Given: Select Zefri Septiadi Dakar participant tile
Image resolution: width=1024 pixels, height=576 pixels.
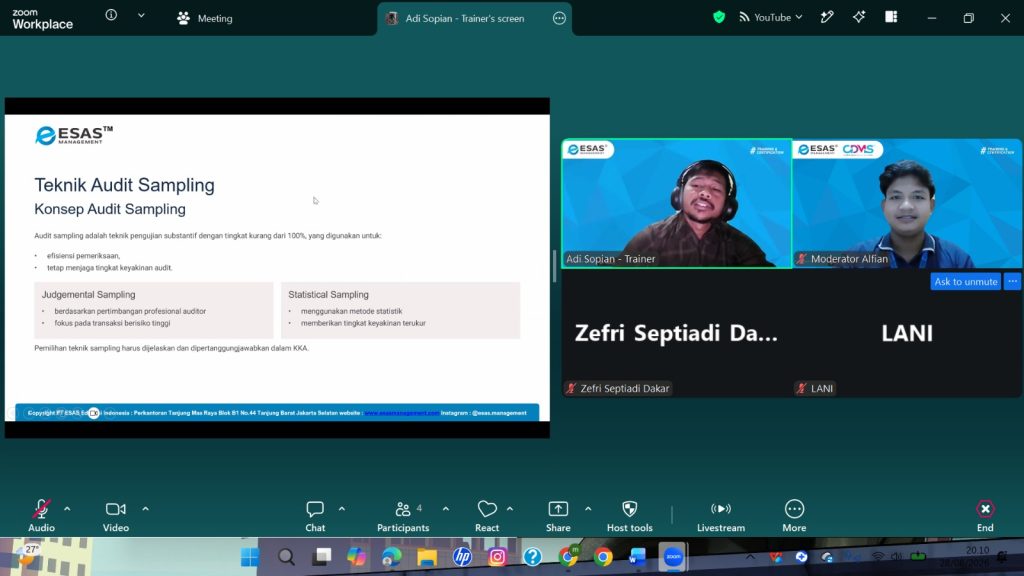Looking at the screenshot, I should (x=677, y=333).
